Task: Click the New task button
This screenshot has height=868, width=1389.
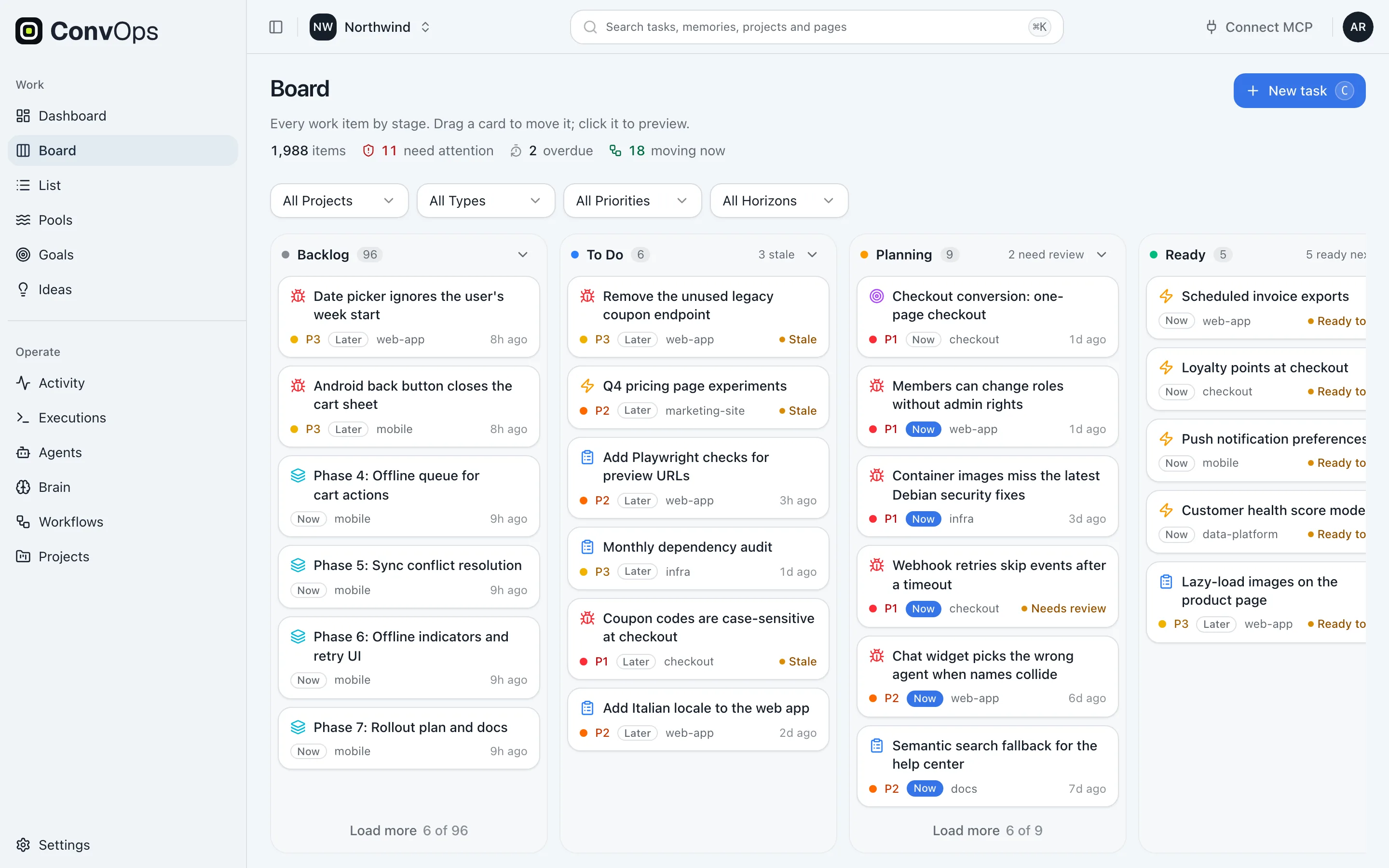Action: point(1299,91)
